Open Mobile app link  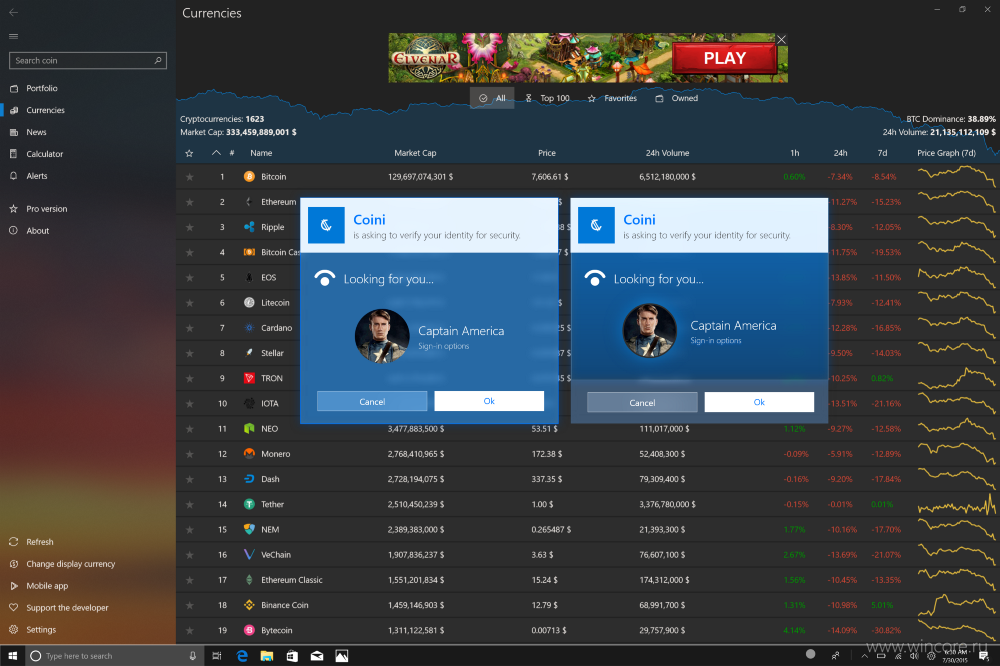coord(47,586)
